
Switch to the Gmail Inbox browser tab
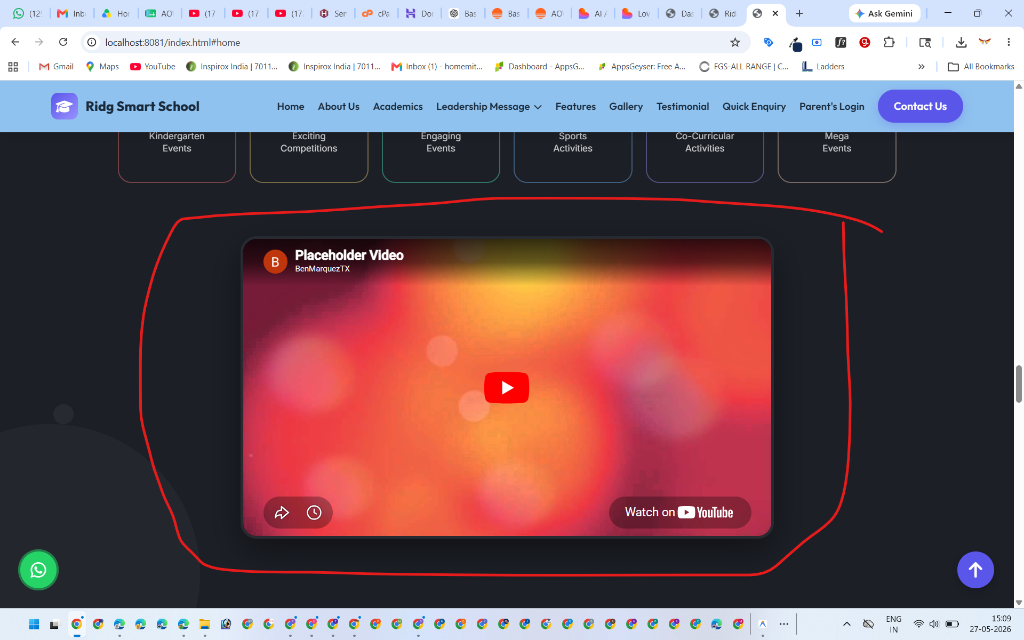pyautogui.click(x=71, y=13)
